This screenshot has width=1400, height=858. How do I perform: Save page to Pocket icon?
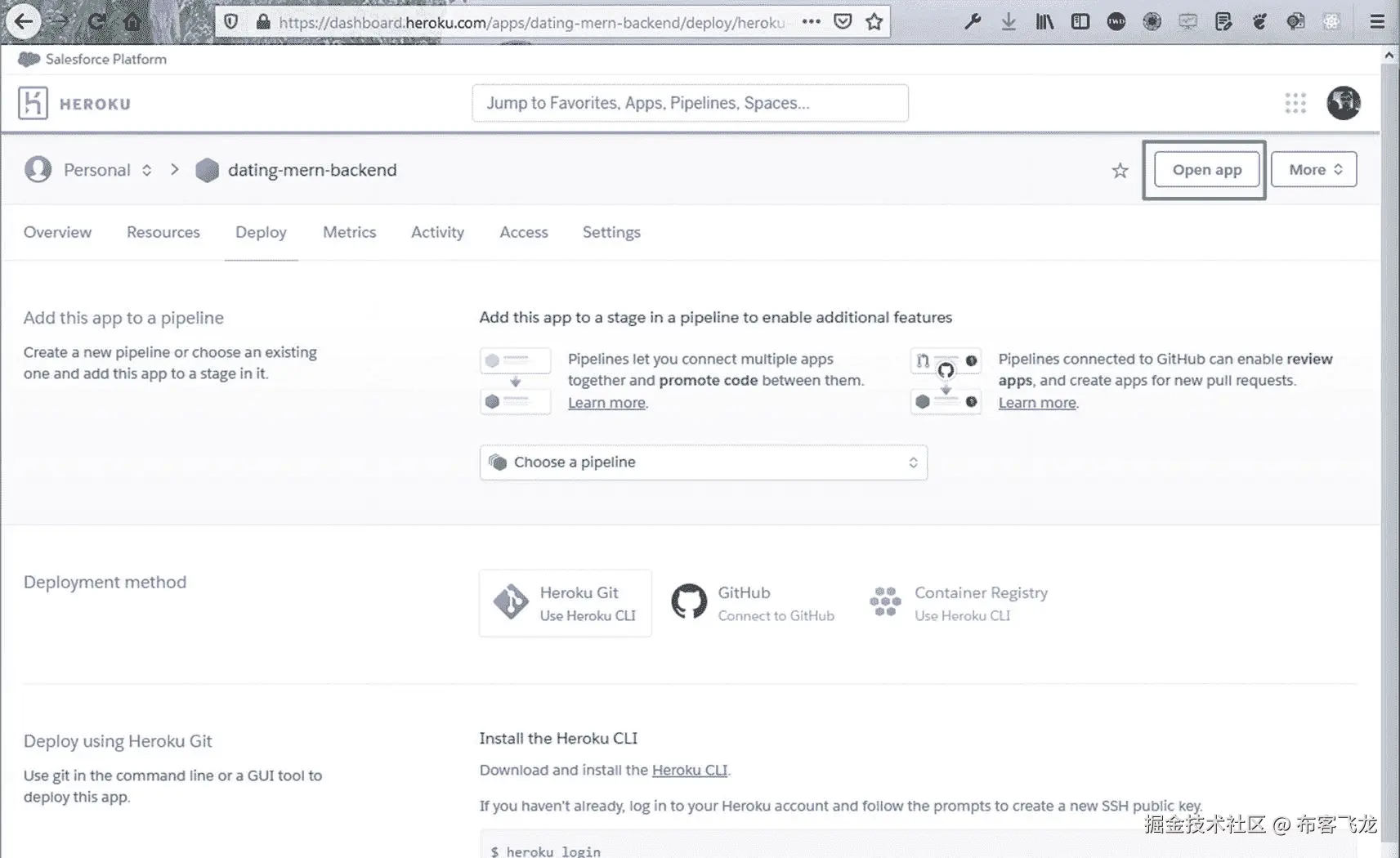843,22
